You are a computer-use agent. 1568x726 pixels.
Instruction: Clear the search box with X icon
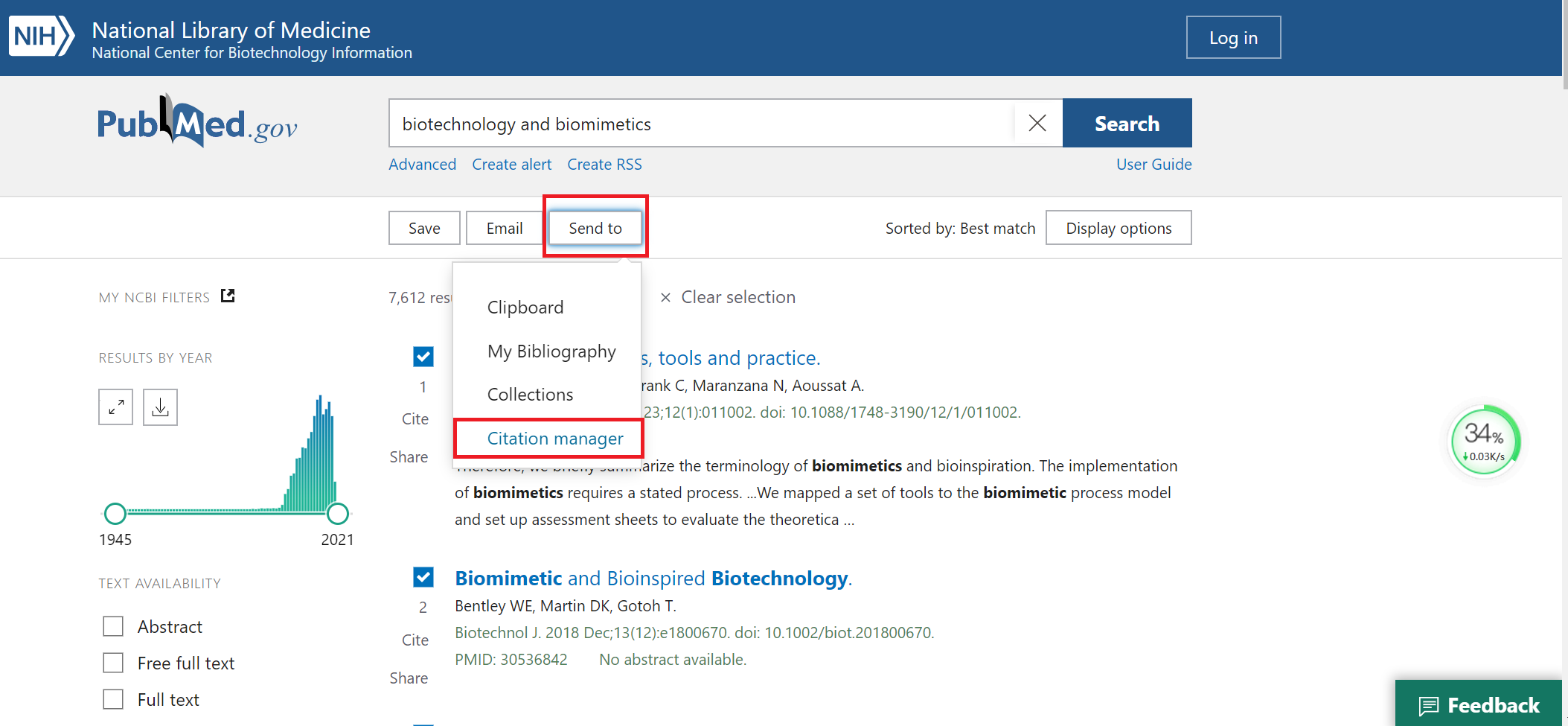[1037, 123]
